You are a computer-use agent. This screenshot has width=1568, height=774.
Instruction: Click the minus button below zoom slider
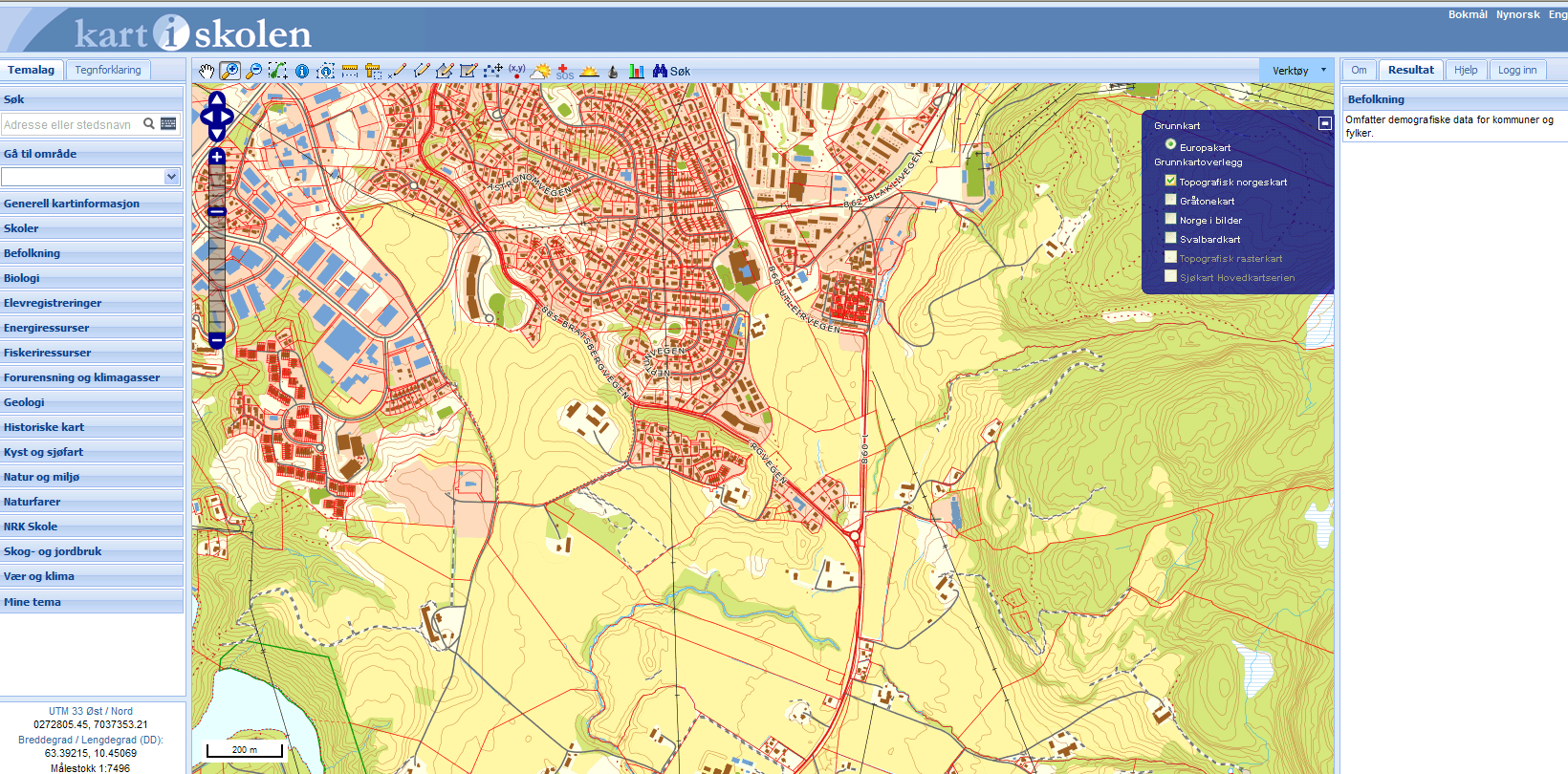[217, 340]
